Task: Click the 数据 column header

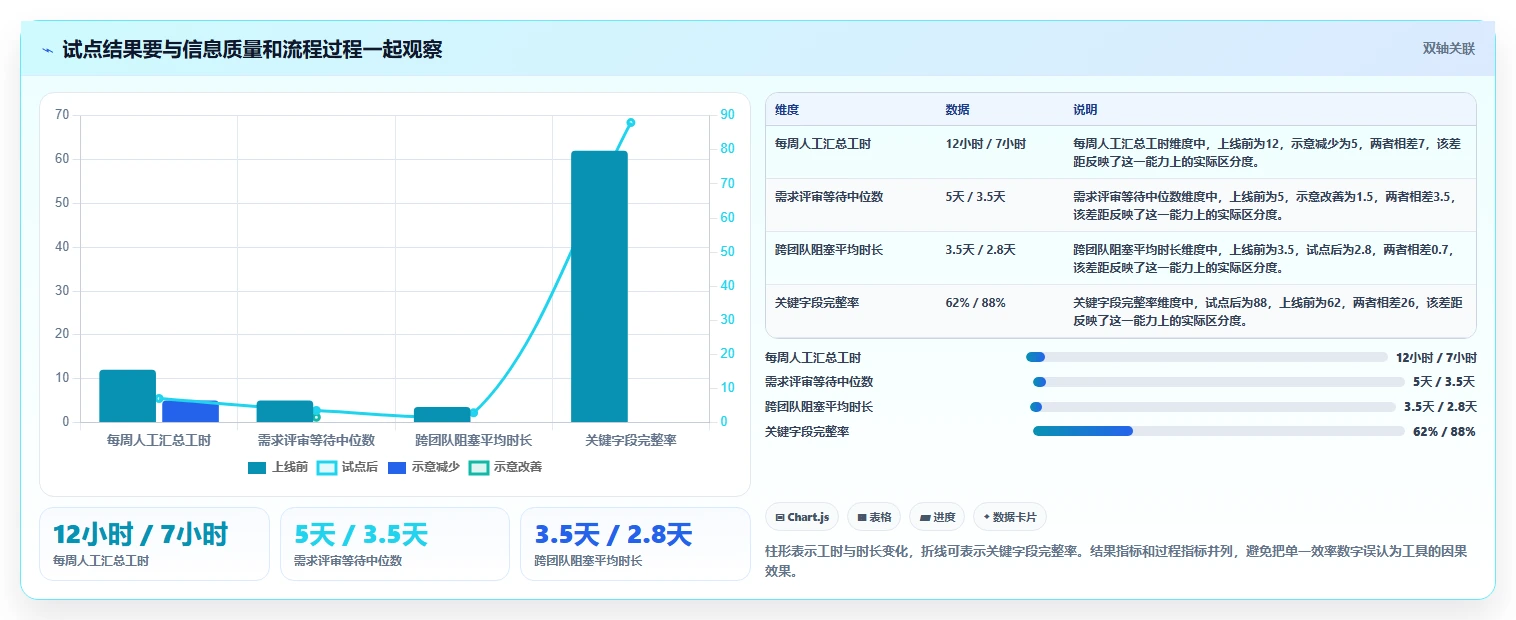Action: (957, 110)
